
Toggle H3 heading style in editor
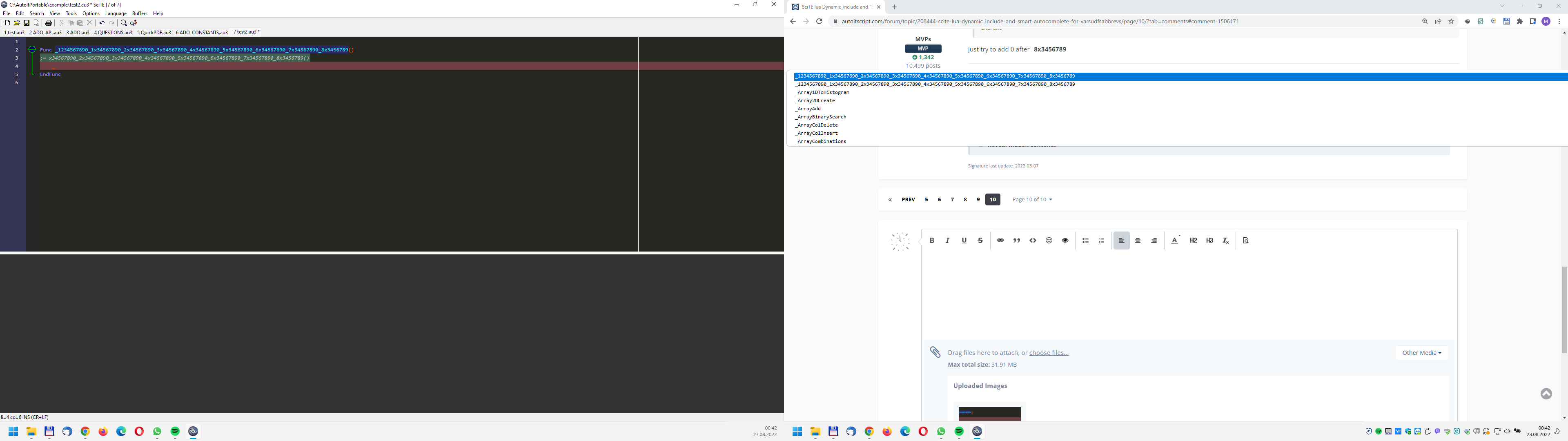click(1209, 241)
